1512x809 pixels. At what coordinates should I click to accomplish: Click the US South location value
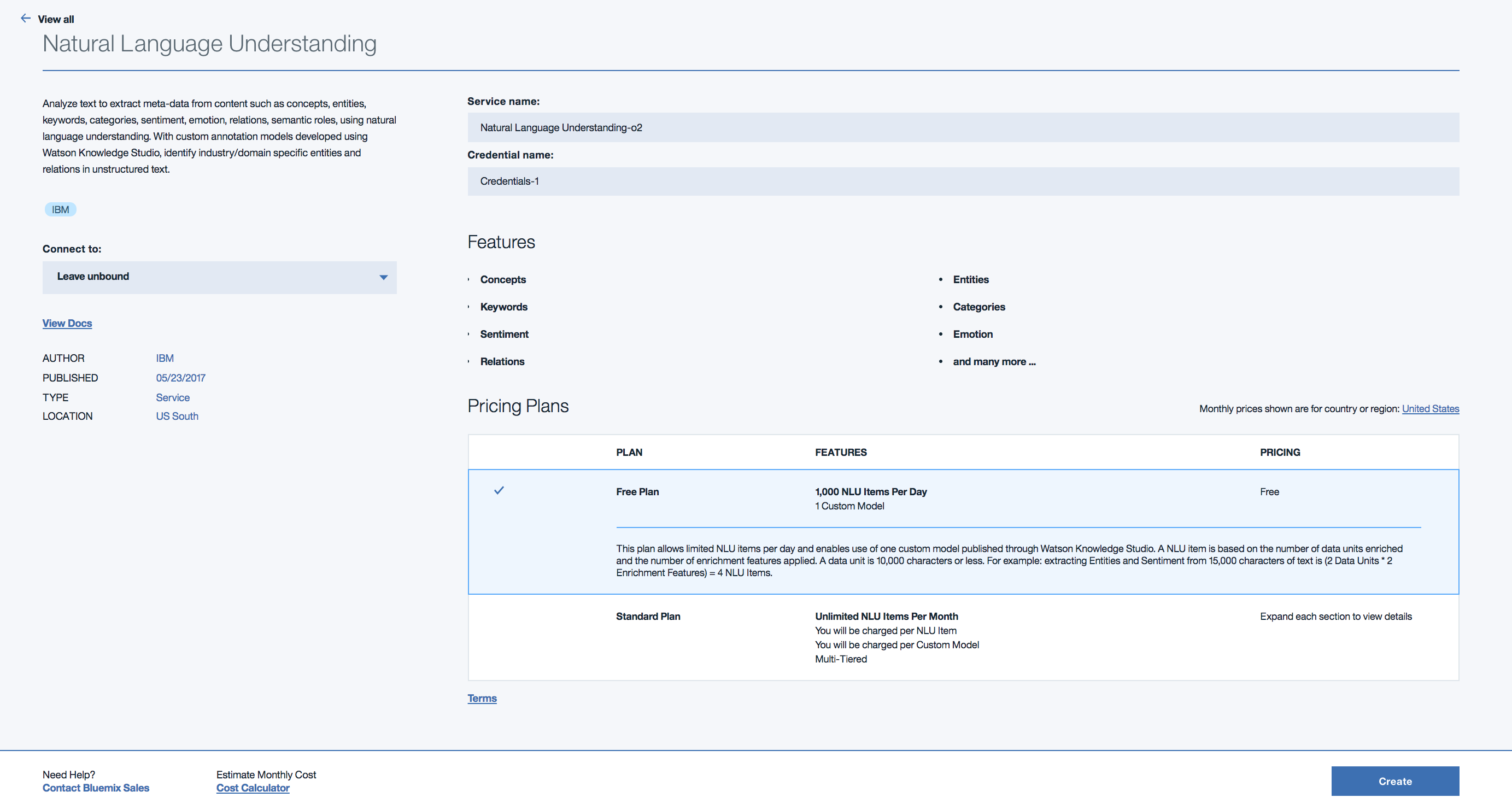point(177,416)
